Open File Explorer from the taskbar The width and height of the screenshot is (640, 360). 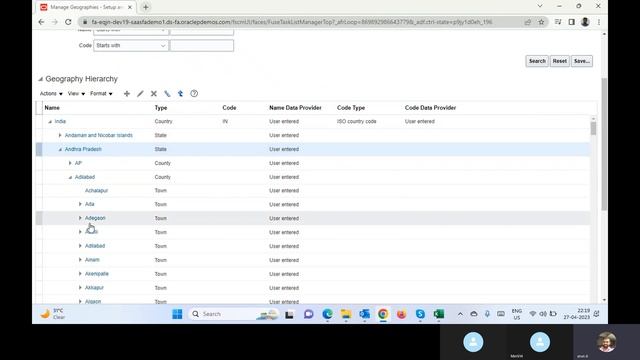pos(346,314)
